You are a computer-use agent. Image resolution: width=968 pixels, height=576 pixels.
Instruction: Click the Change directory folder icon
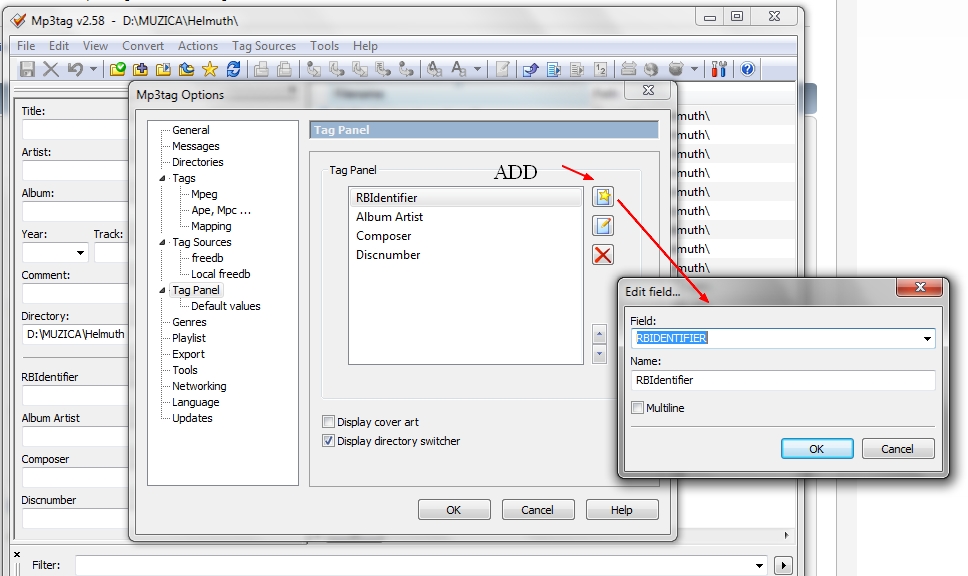[117, 69]
